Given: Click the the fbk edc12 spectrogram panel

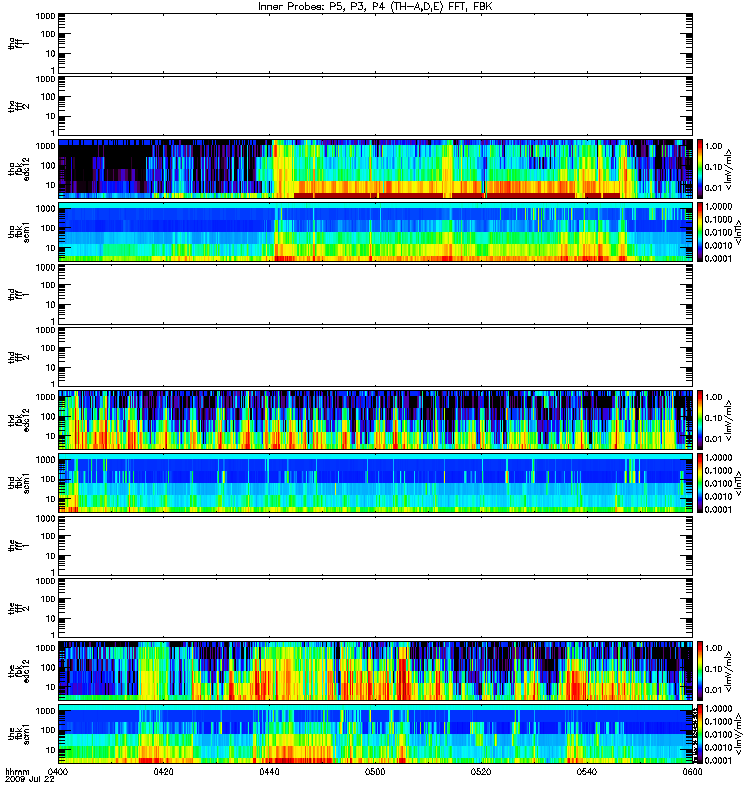Looking at the screenshot, I should [x=376, y=671].
